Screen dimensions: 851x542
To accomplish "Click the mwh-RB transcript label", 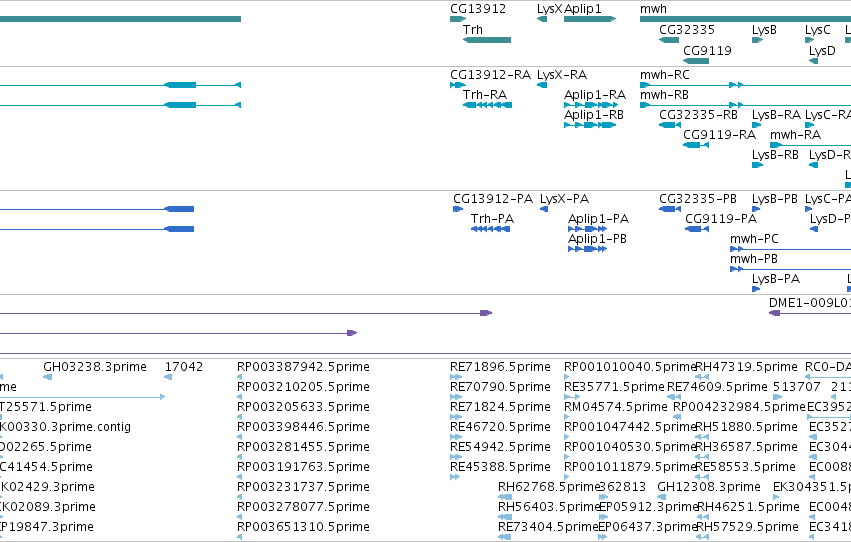I will (x=664, y=95).
